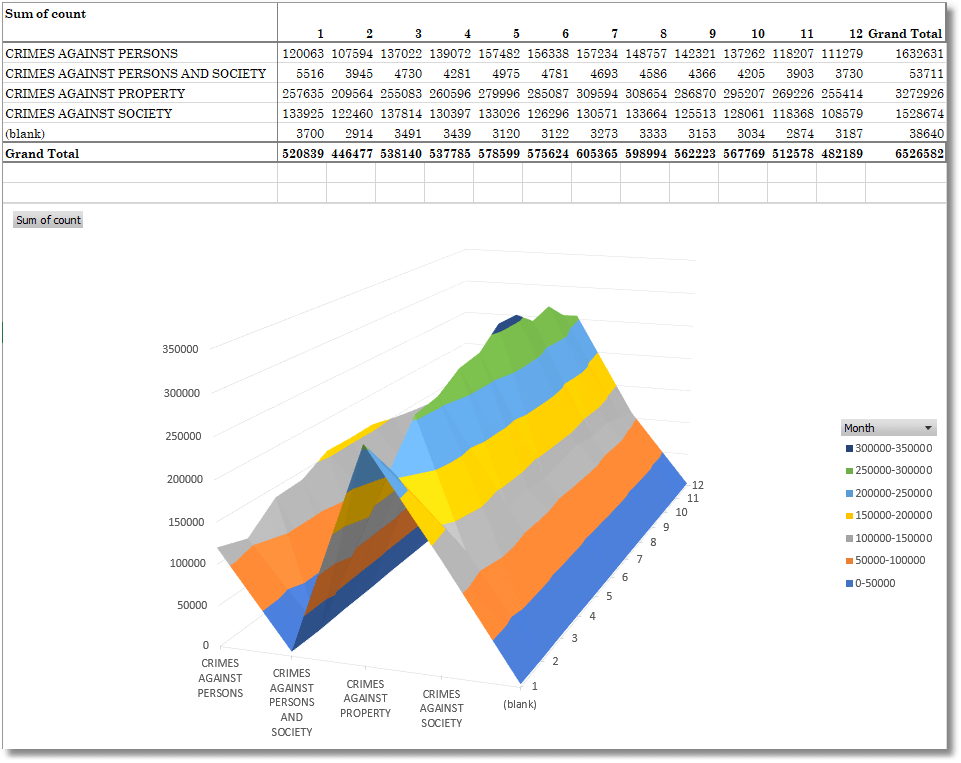Select the Sum of count pivot table header cell
961x763 pixels.
coord(45,15)
